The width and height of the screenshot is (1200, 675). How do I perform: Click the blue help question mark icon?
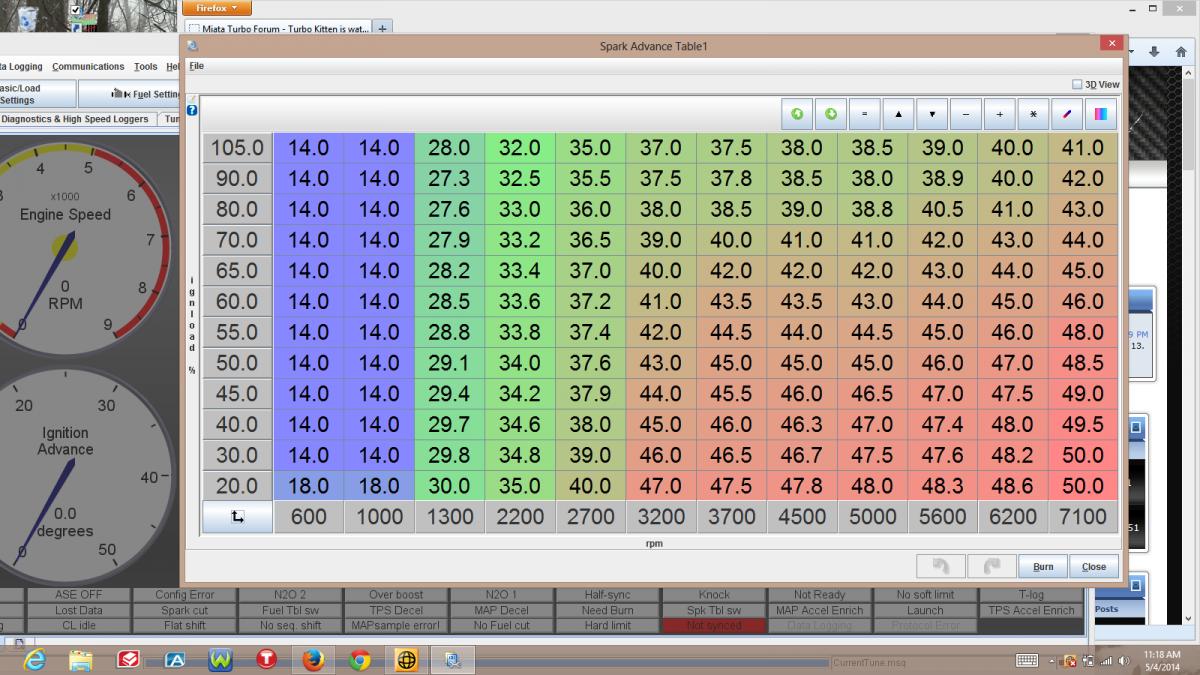192,110
